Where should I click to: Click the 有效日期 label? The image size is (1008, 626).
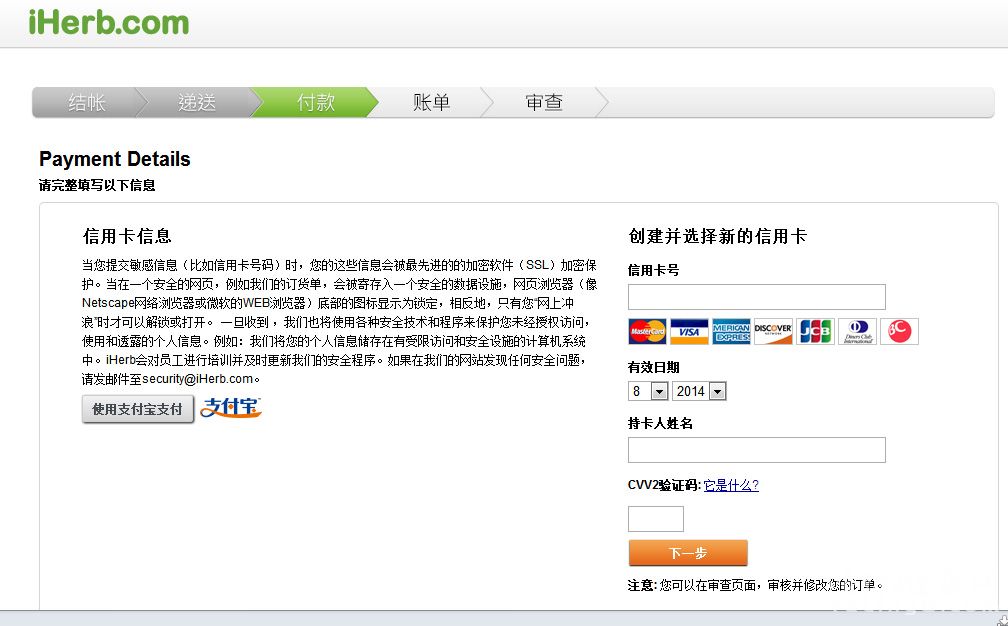pyautogui.click(x=654, y=367)
